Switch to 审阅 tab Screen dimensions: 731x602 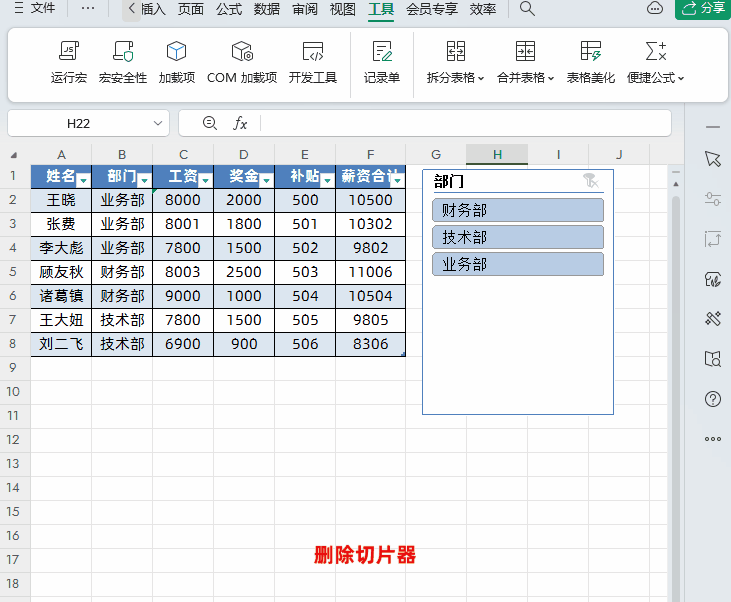[305, 9]
